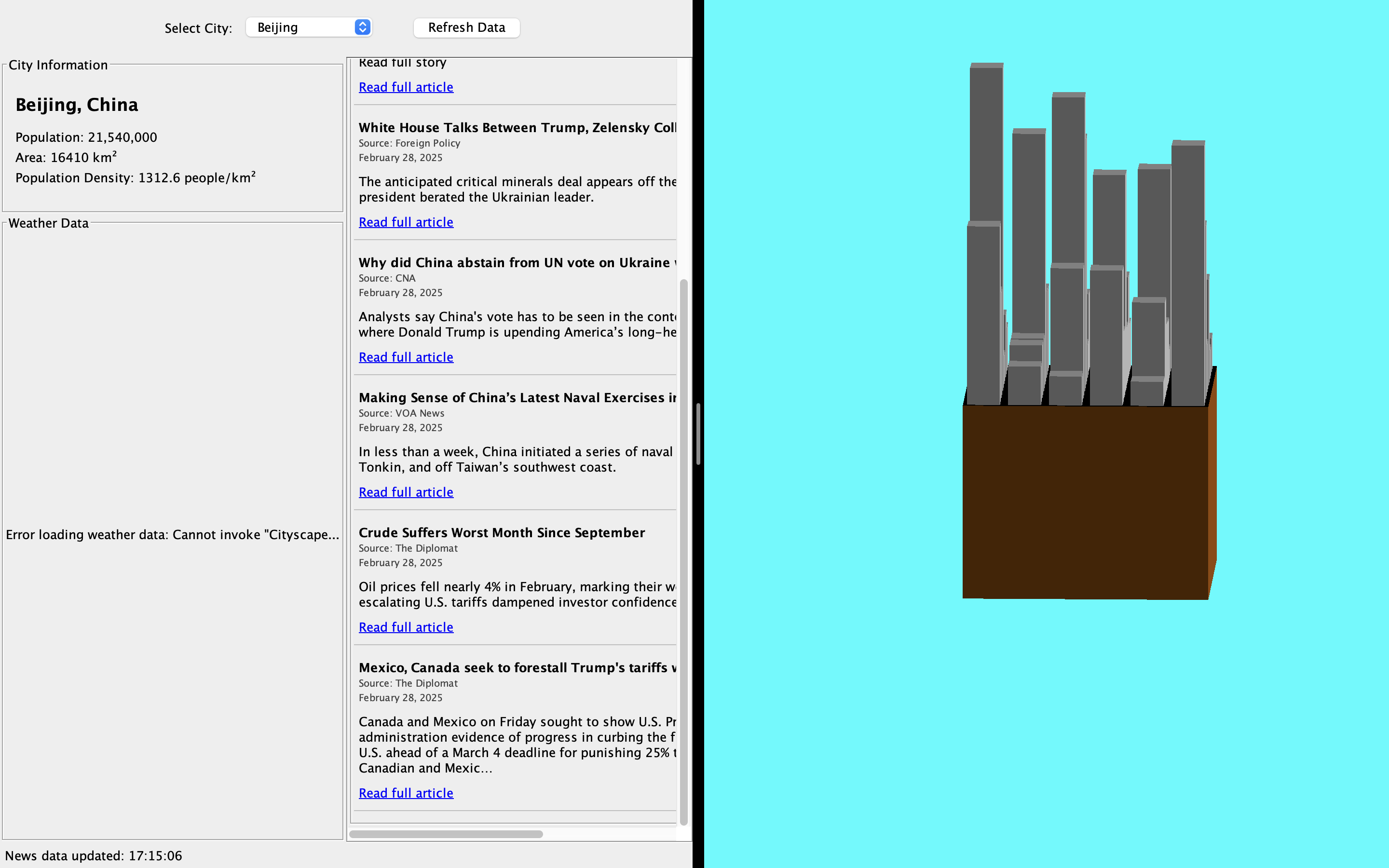The image size is (1389, 868).
Task: Read full article on China's UN vote abstention
Action: [x=406, y=356]
